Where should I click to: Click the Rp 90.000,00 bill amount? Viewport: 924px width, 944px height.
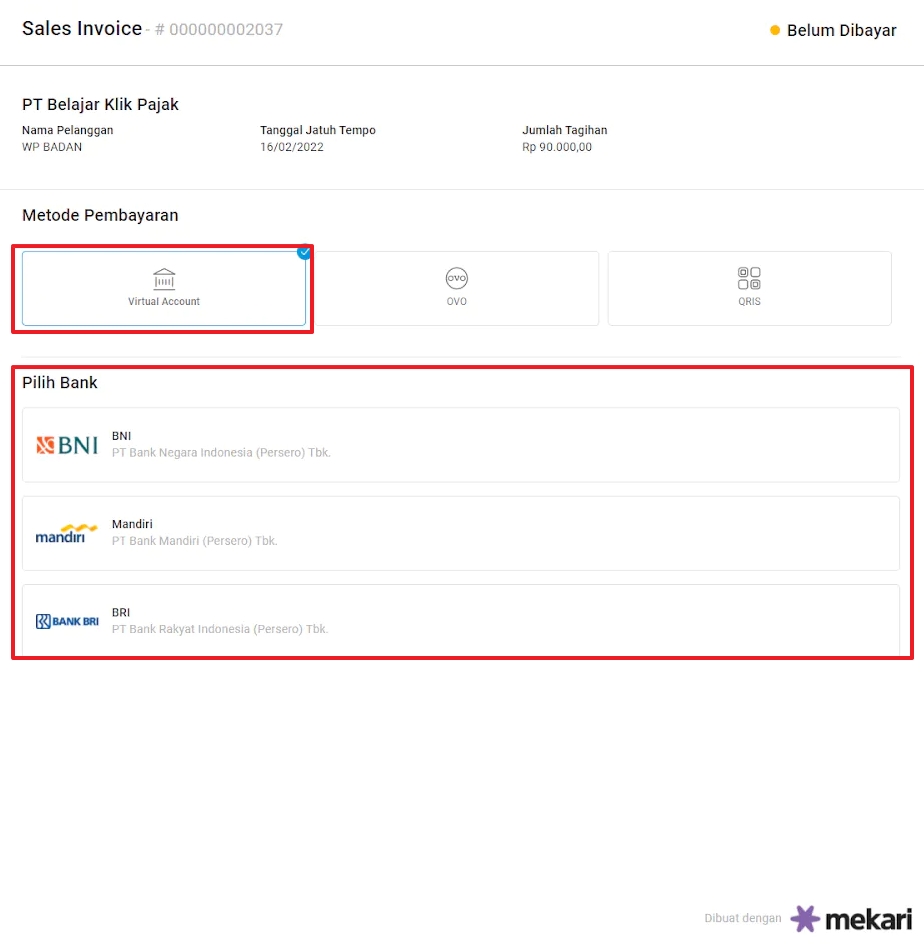pyautogui.click(x=557, y=147)
